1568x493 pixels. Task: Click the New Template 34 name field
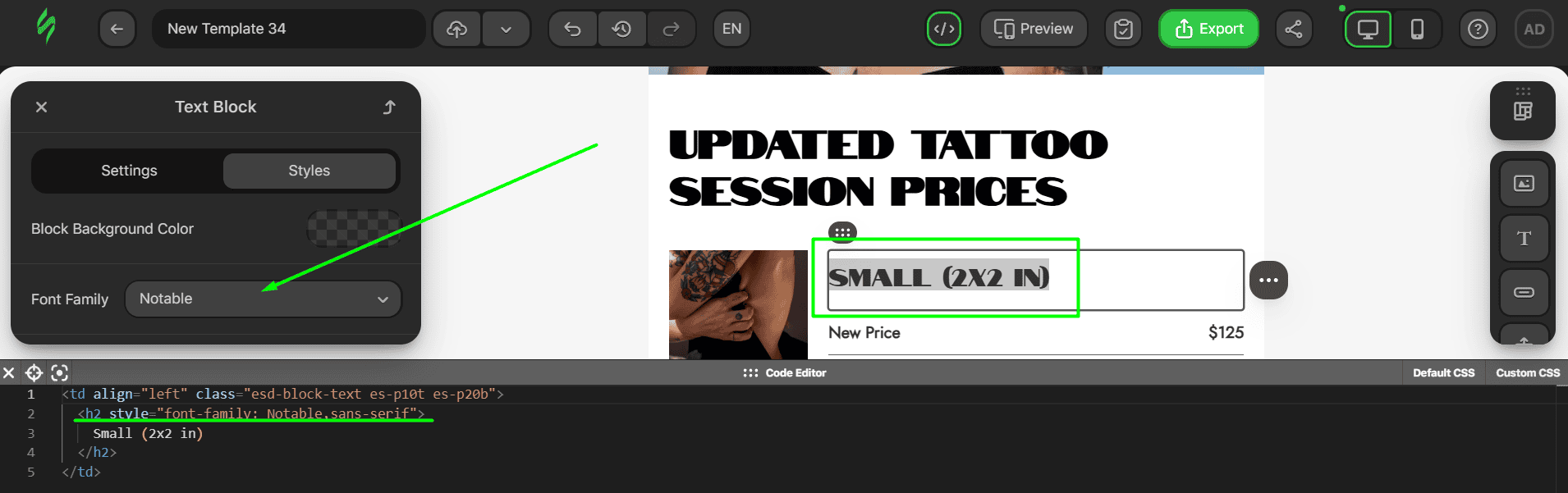click(288, 29)
